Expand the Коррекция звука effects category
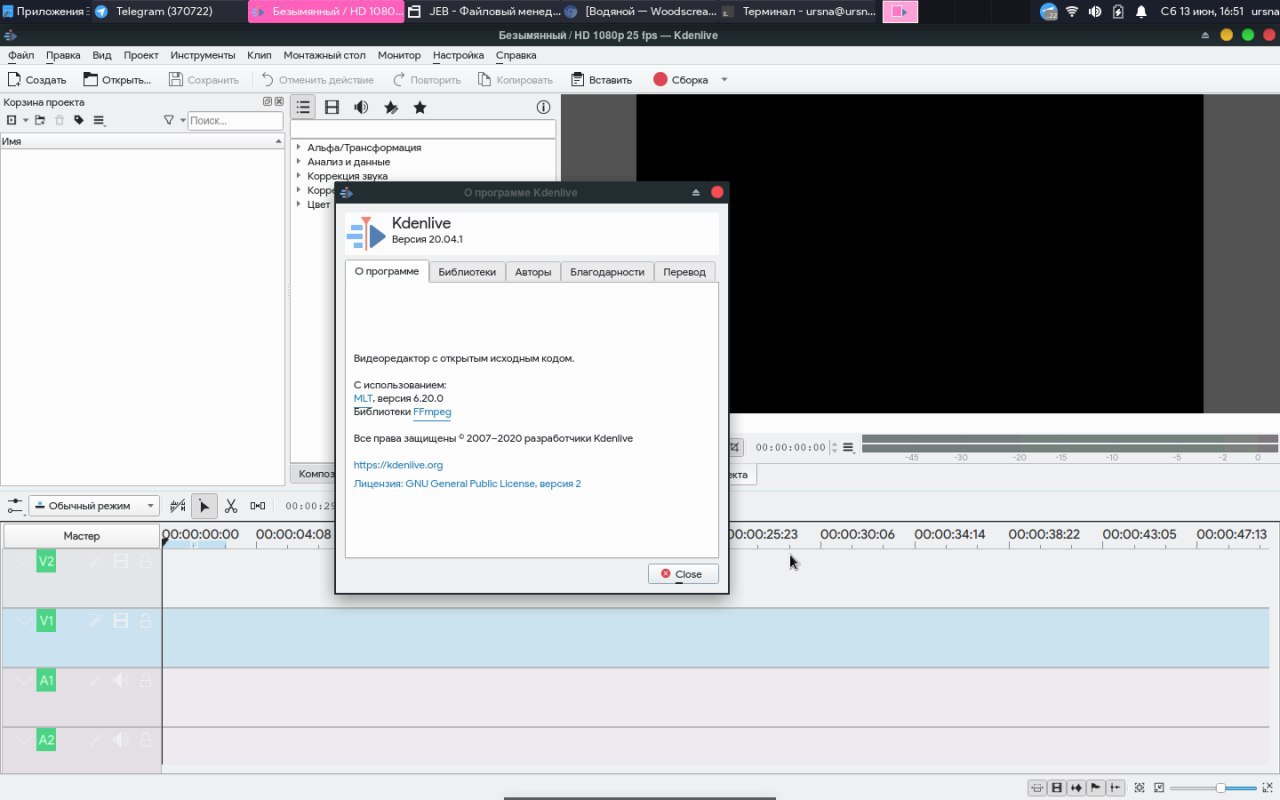 (299, 176)
